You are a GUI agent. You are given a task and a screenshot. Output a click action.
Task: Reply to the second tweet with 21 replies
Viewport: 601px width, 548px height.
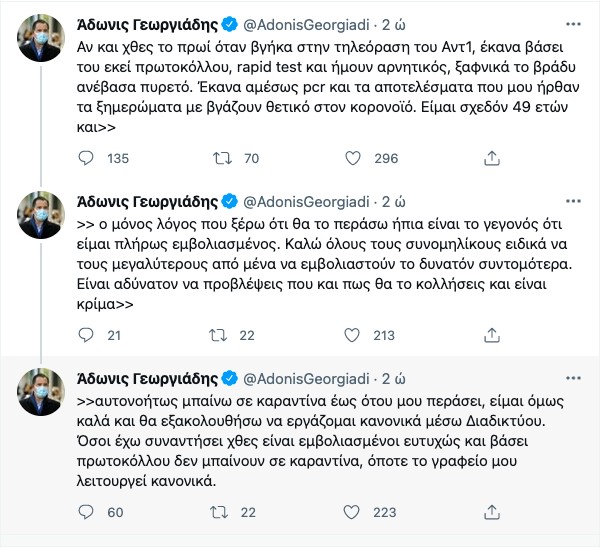point(86,335)
